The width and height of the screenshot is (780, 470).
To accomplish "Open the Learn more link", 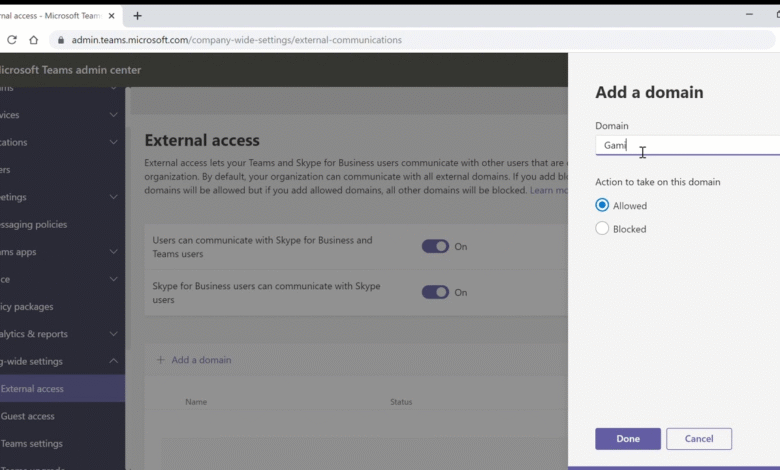I will 549,190.
